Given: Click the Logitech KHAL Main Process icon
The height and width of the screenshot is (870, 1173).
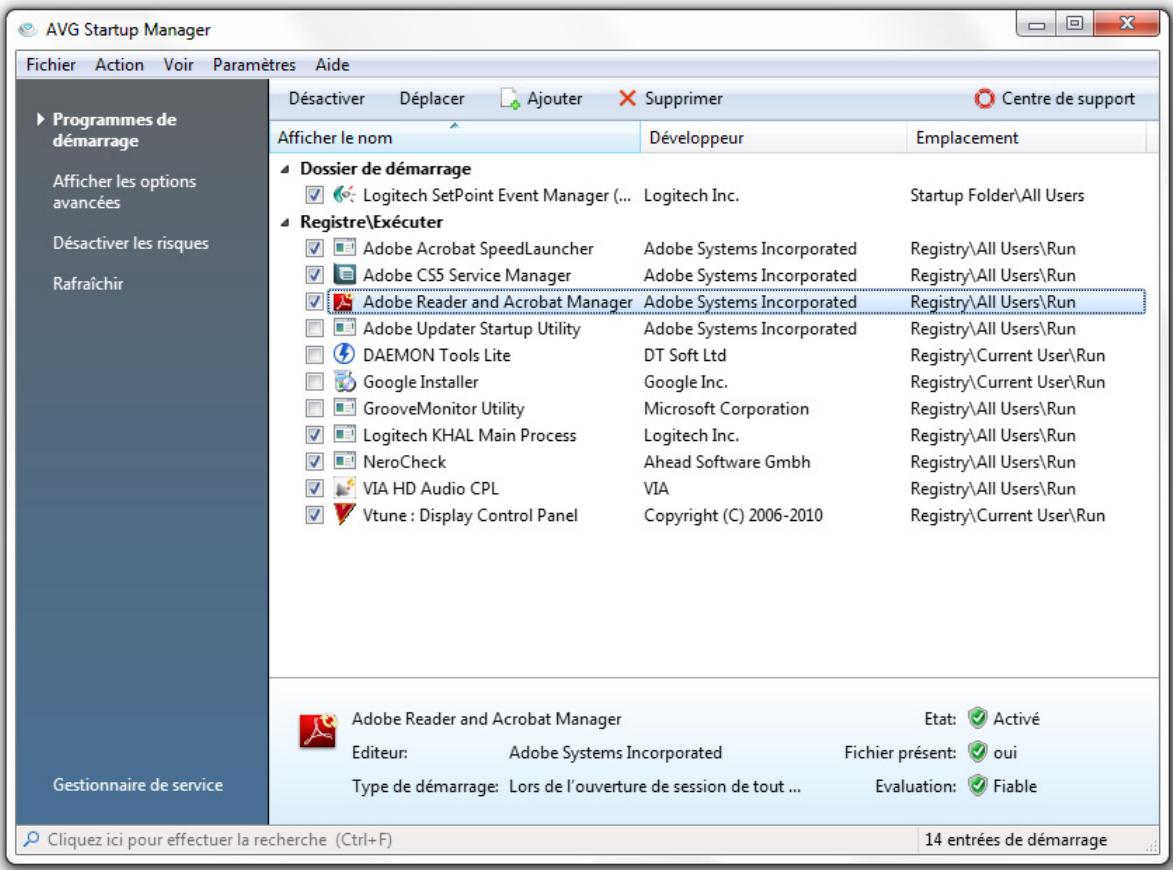Looking at the screenshot, I should [344, 435].
